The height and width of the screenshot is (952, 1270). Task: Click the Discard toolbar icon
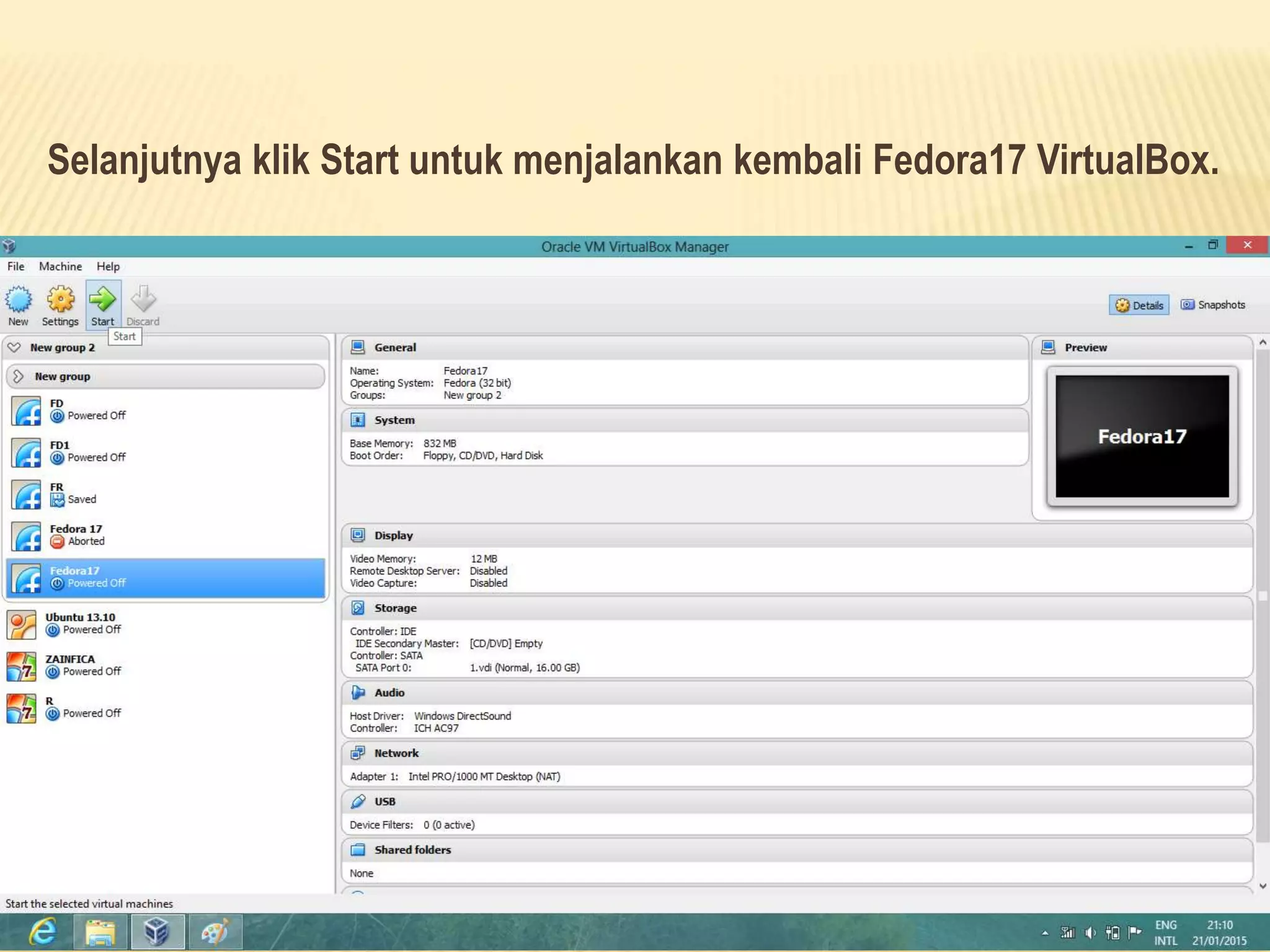(143, 305)
